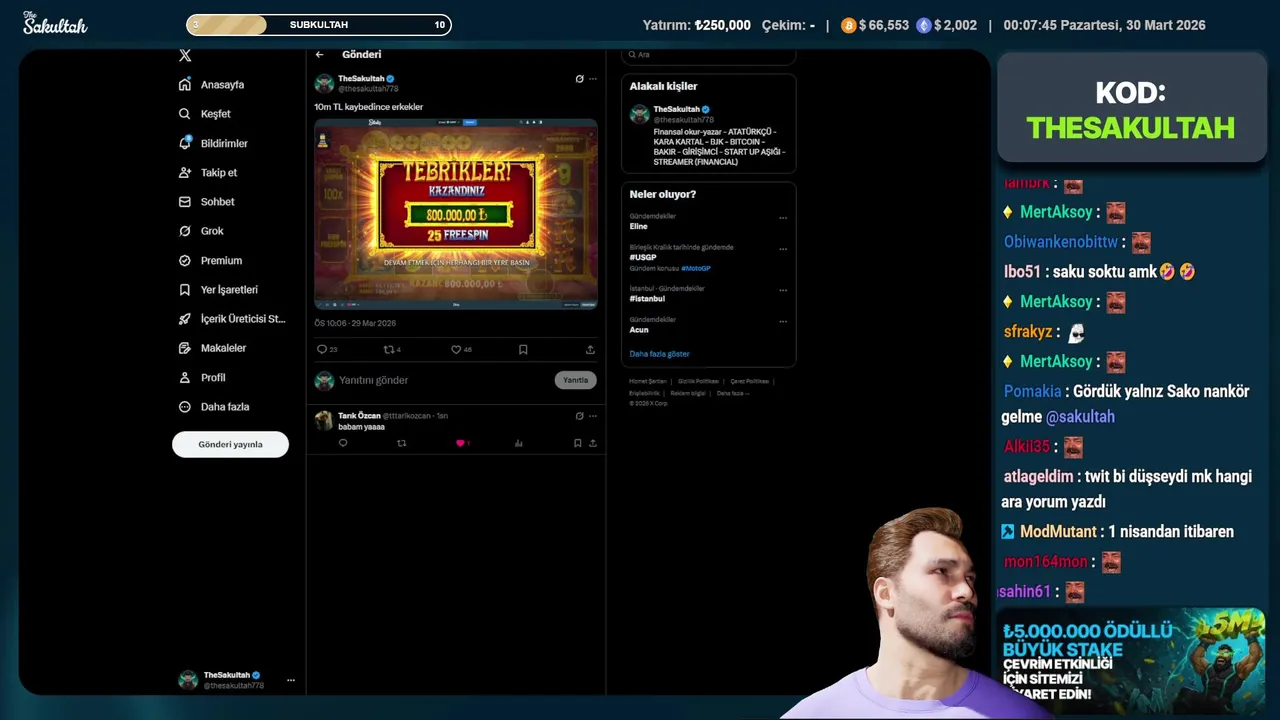Open options for Acun trend
The width and height of the screenshot is (1280, 720).
click(783, 322)
